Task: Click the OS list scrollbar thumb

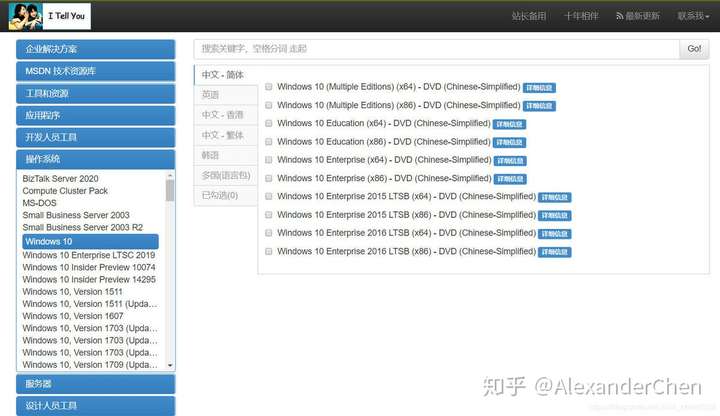Action: pos(170,191)
